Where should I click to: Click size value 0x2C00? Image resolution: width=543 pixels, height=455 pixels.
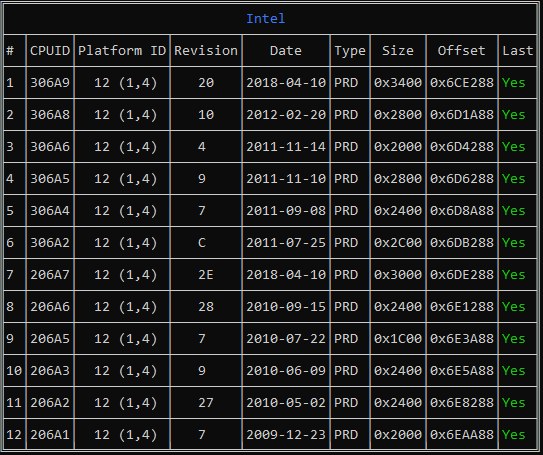398,243
